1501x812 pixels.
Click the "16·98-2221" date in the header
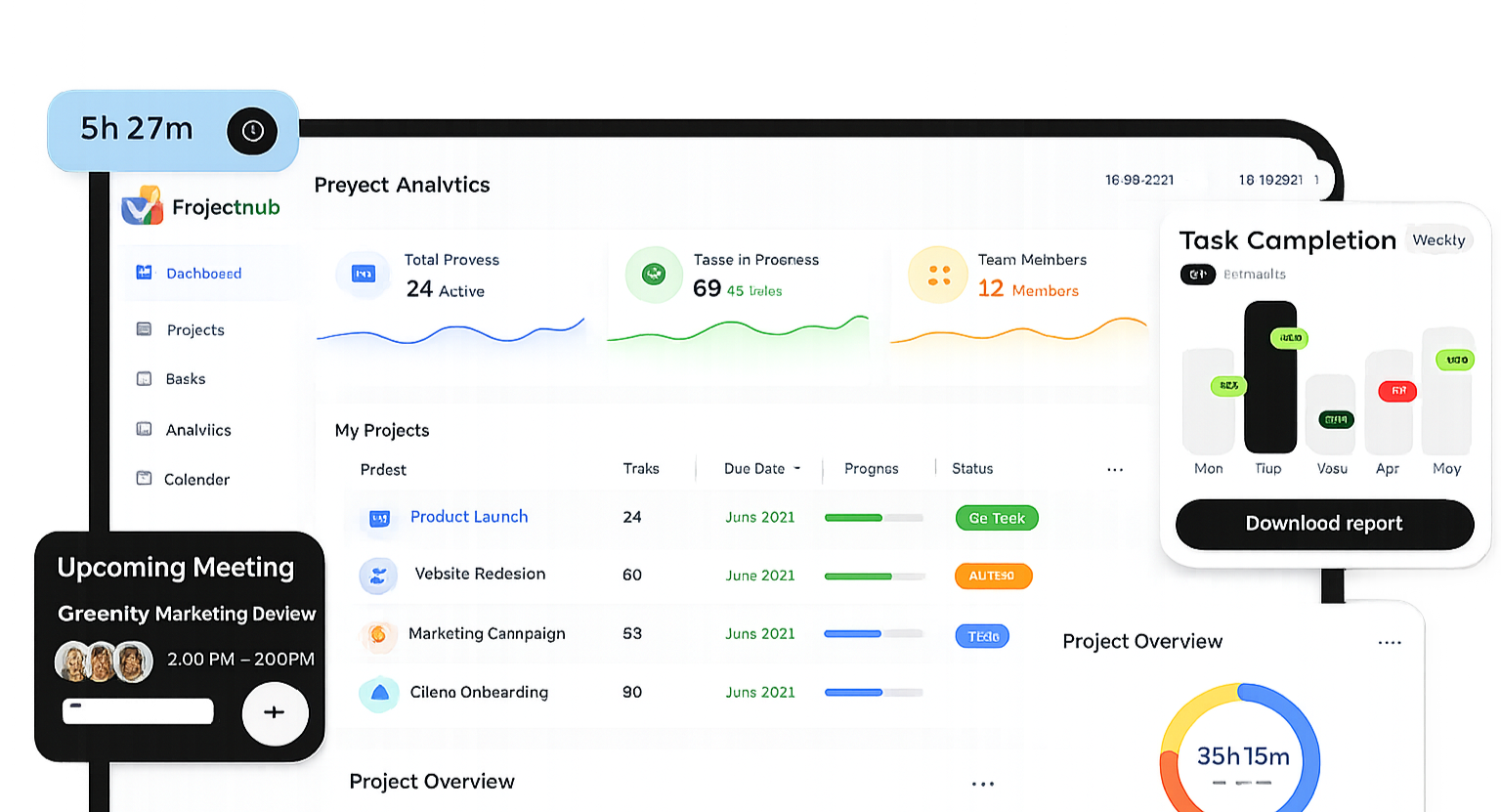1139,180
